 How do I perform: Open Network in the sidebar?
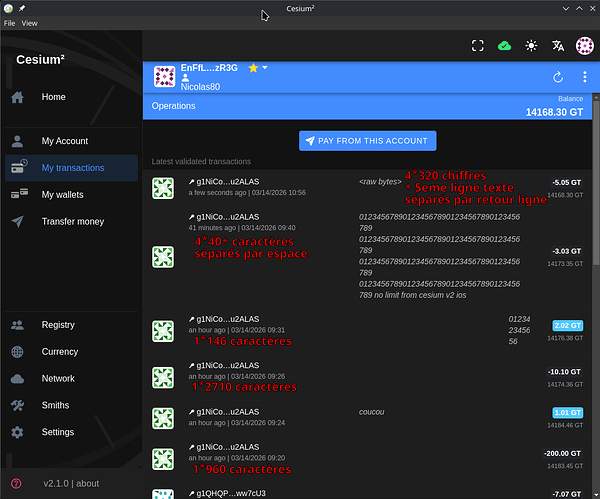point(72,378)
